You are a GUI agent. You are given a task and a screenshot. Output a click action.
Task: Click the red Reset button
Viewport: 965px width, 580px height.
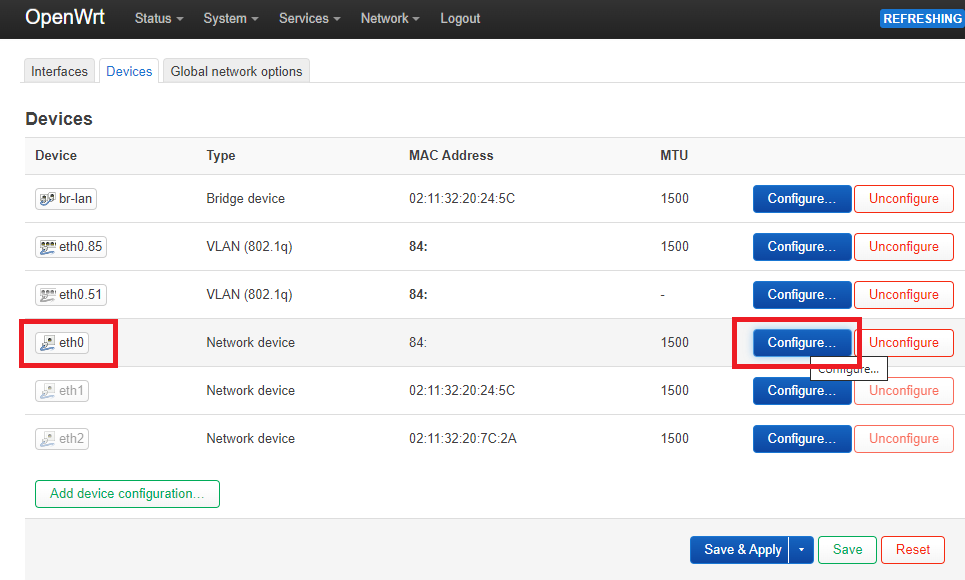tap(913, 550)
